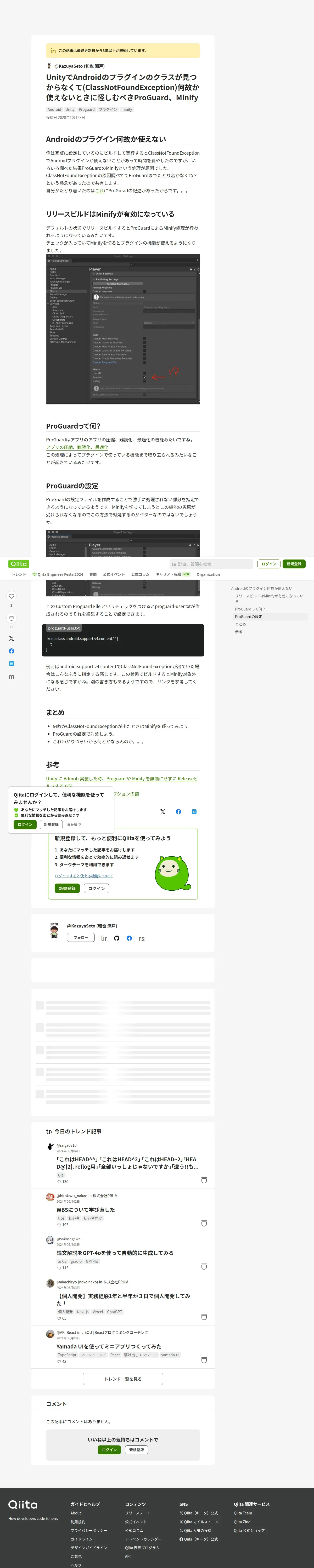Click トレンド一覧を見る button
The height and width of the screenshot is (1568, 314).
[123, 1379]
